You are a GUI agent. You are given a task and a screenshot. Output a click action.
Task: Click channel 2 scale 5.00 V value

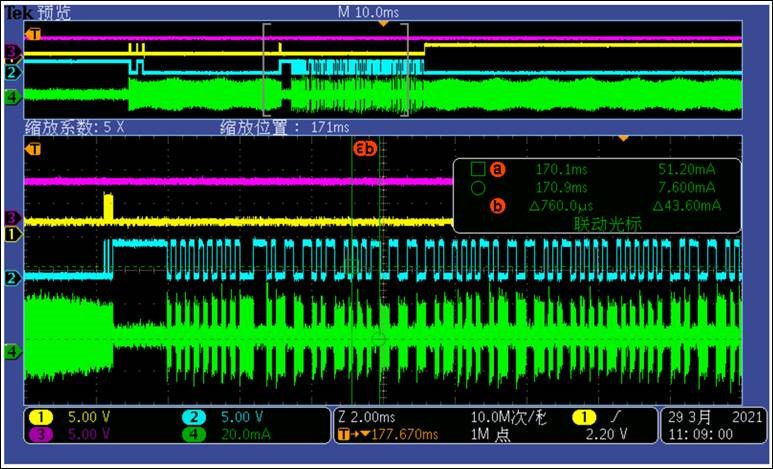coord(242,417)
